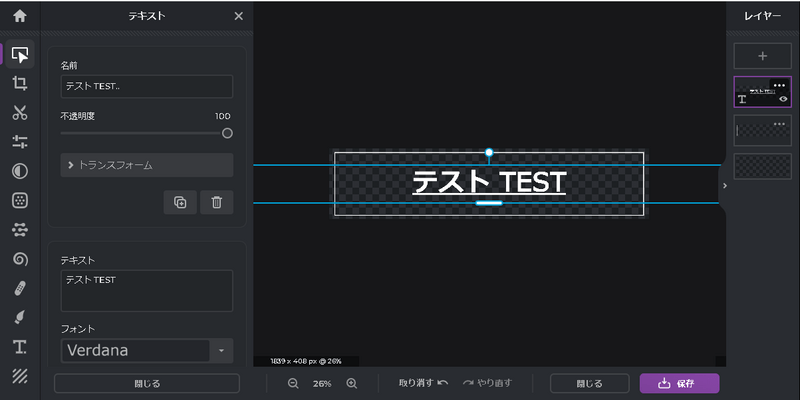Screen dimensions: 800x400
Task: Select the Draw brush tool
Action: coord(19,317)
